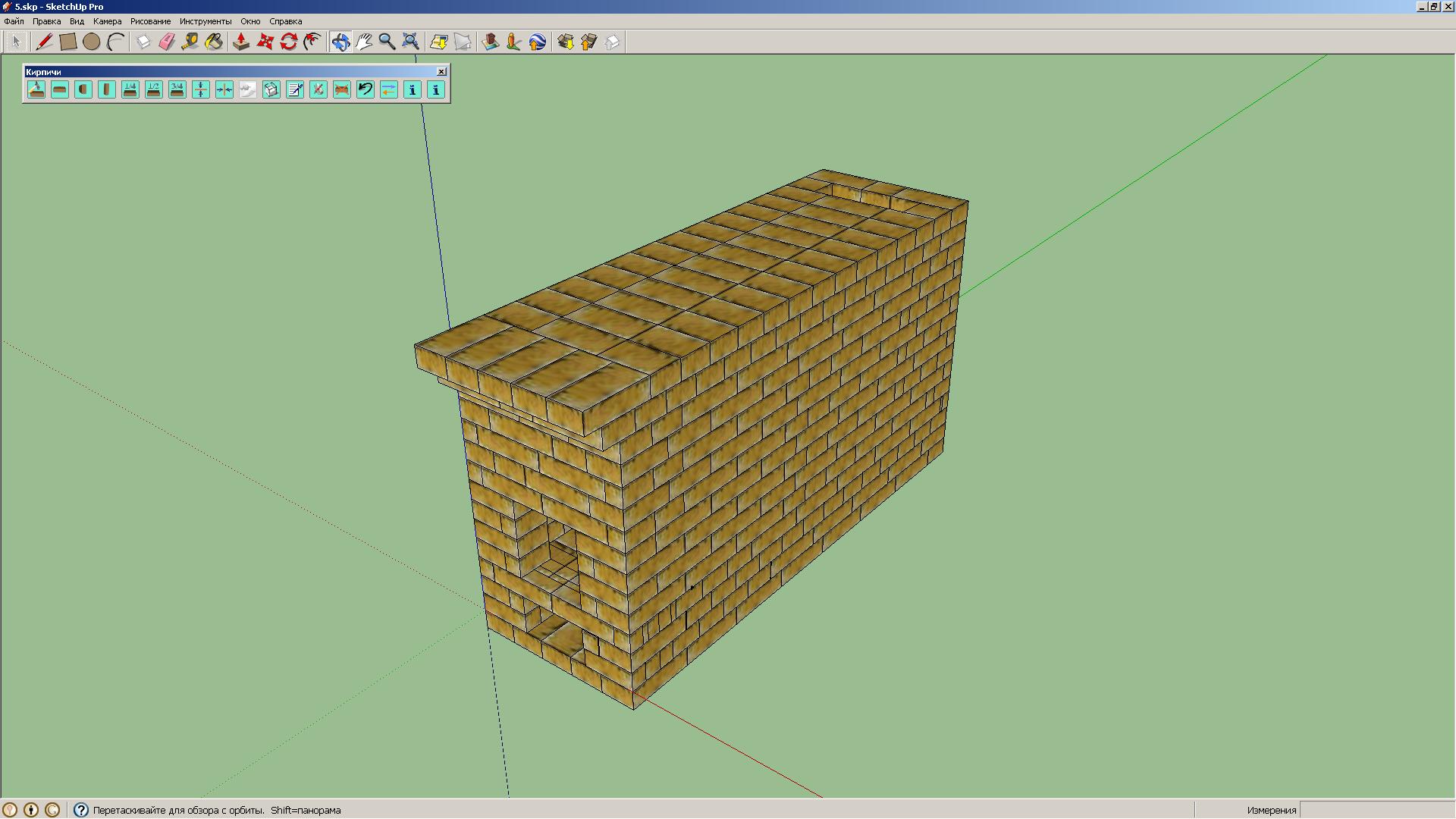This screenshot has height=819, width=1456.
Task: Click the Измерения measurements input box
Action: pos(1376,810)
